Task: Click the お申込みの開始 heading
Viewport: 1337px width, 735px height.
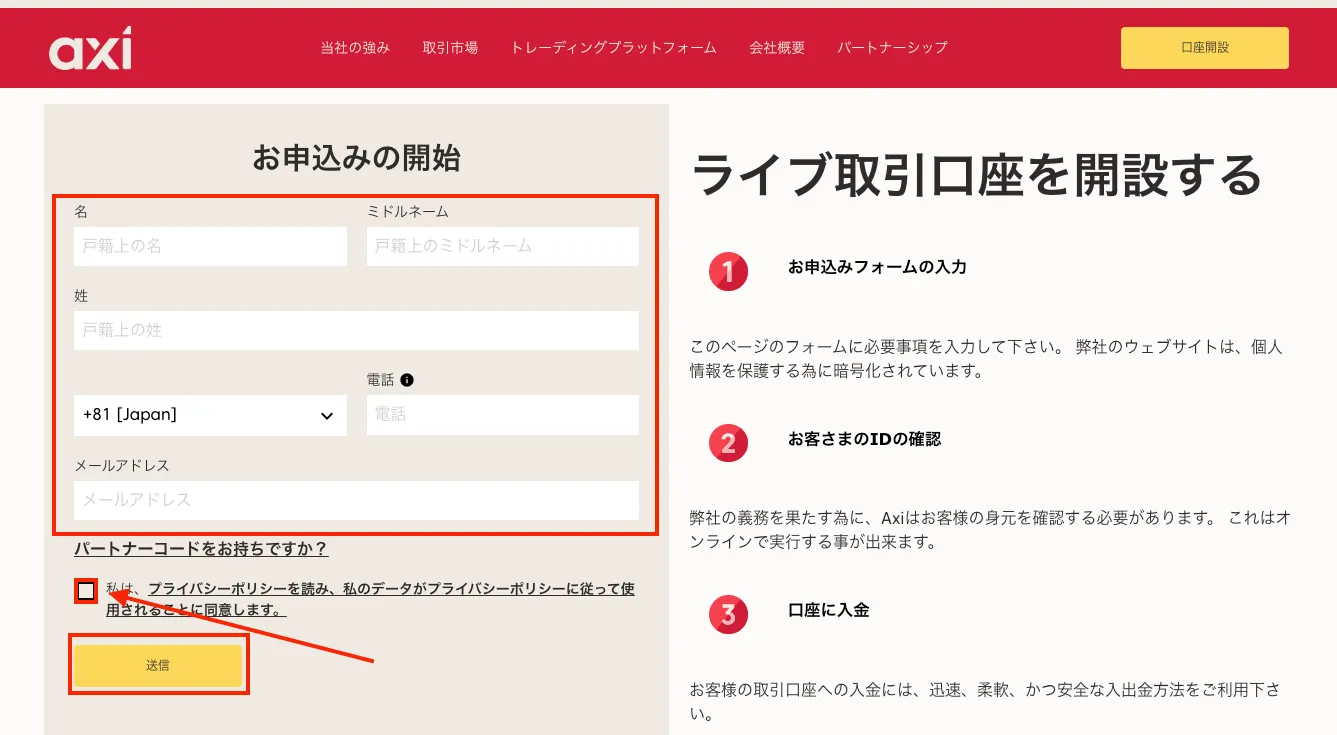Action: tap(356, 158)
